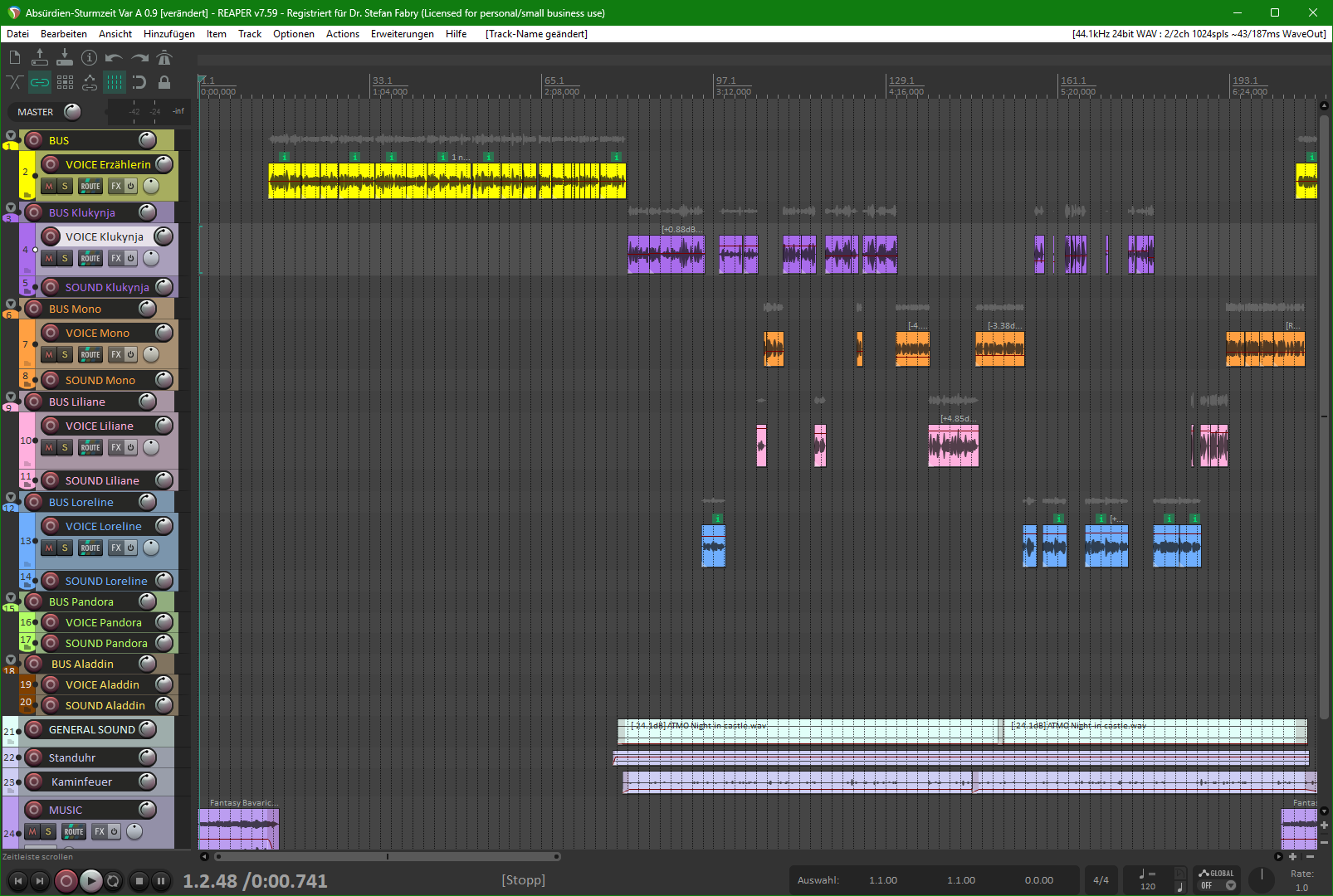Collapse the BUS Klukynja folder arrow
This screenshot has height=896, width=1333.
(x=11, y=208)
